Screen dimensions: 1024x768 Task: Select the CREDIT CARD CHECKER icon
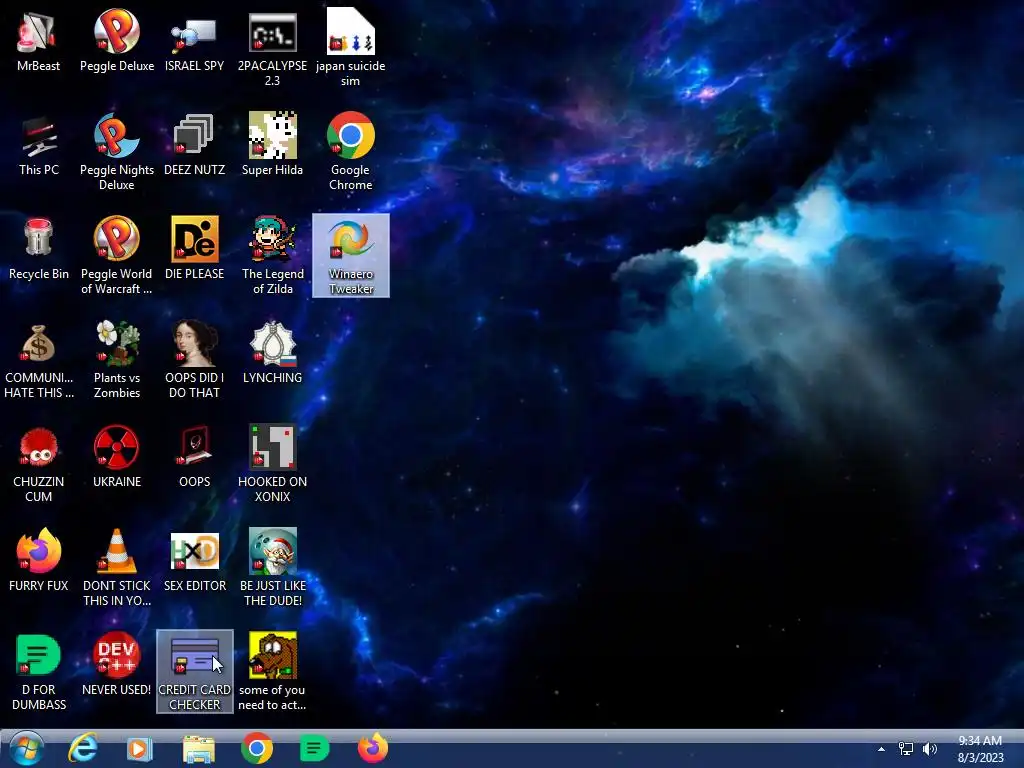tap(195, 671)
